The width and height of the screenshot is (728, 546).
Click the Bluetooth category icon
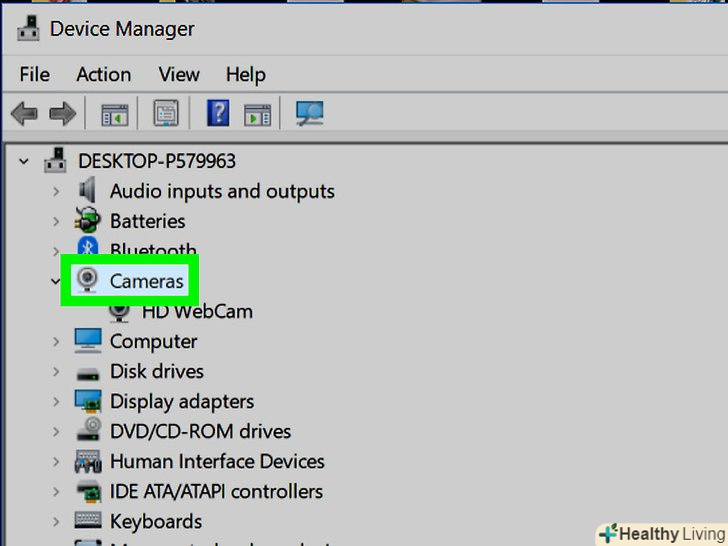point(88,247)
